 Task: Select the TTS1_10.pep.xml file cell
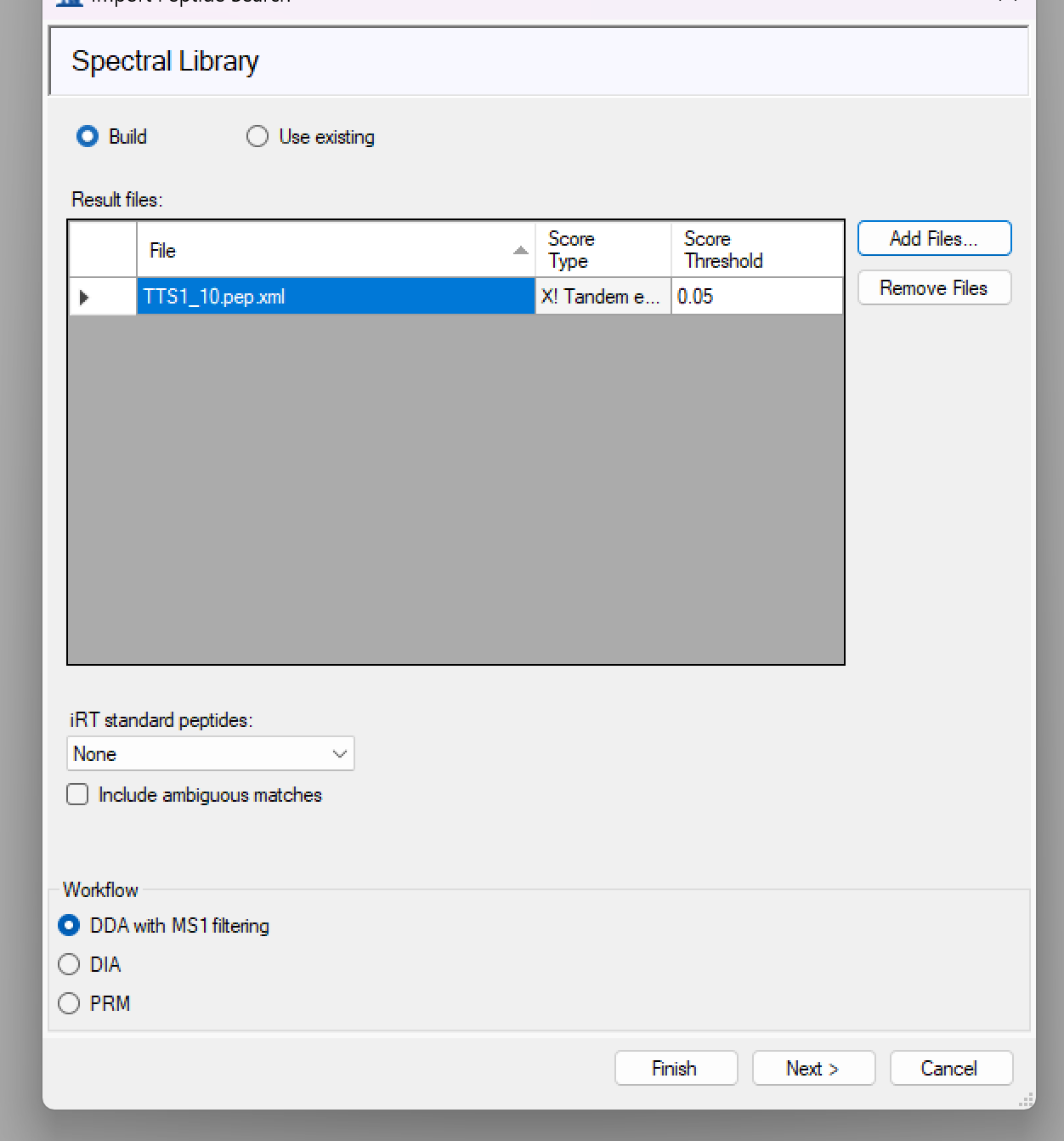point(335,297)
